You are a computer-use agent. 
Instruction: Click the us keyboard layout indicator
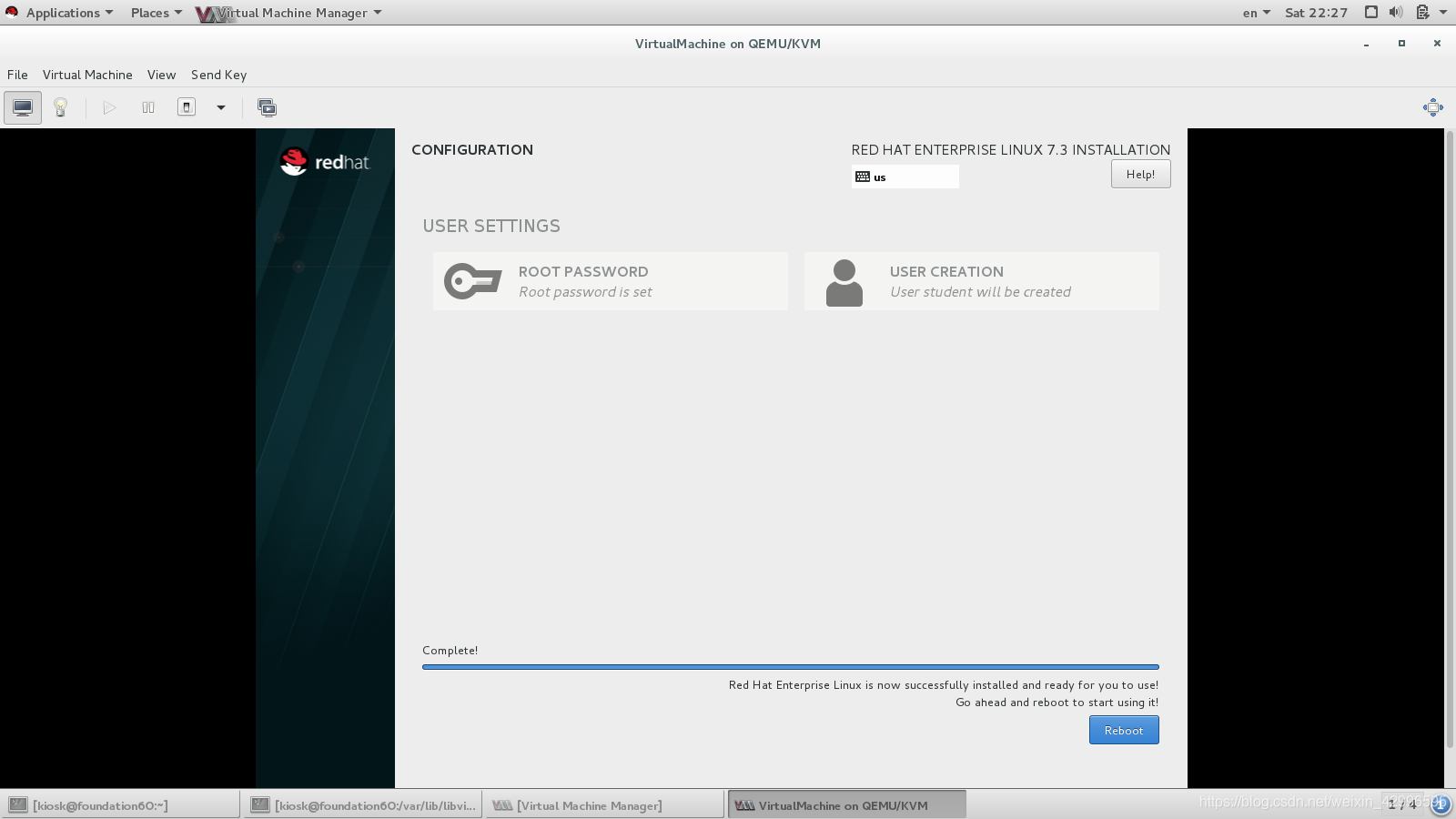click(905, 177)
